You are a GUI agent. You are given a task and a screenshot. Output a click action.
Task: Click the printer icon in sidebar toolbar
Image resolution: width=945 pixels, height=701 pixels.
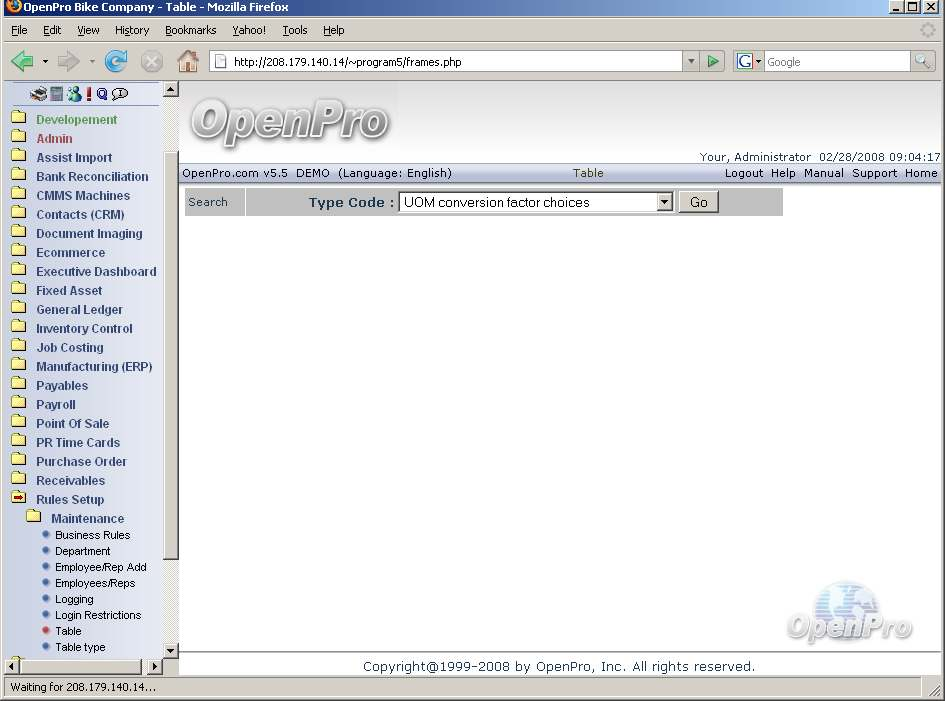(x=39, y=94)
